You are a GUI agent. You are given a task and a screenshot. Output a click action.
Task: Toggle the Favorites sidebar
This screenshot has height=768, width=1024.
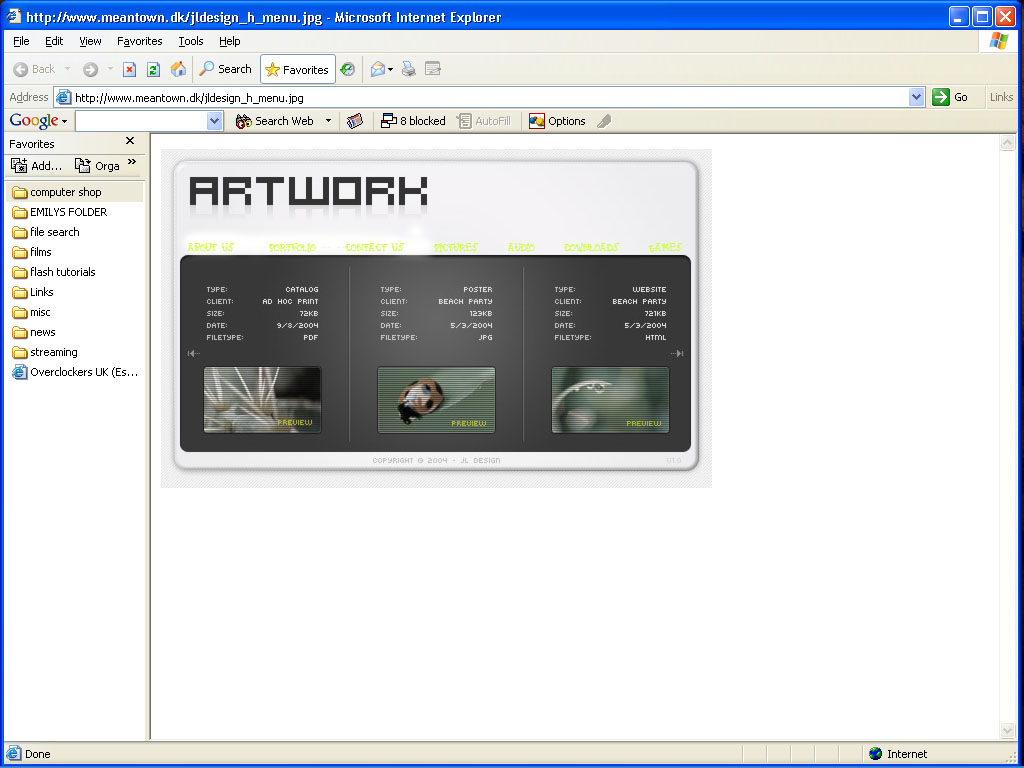pos(297,69)
